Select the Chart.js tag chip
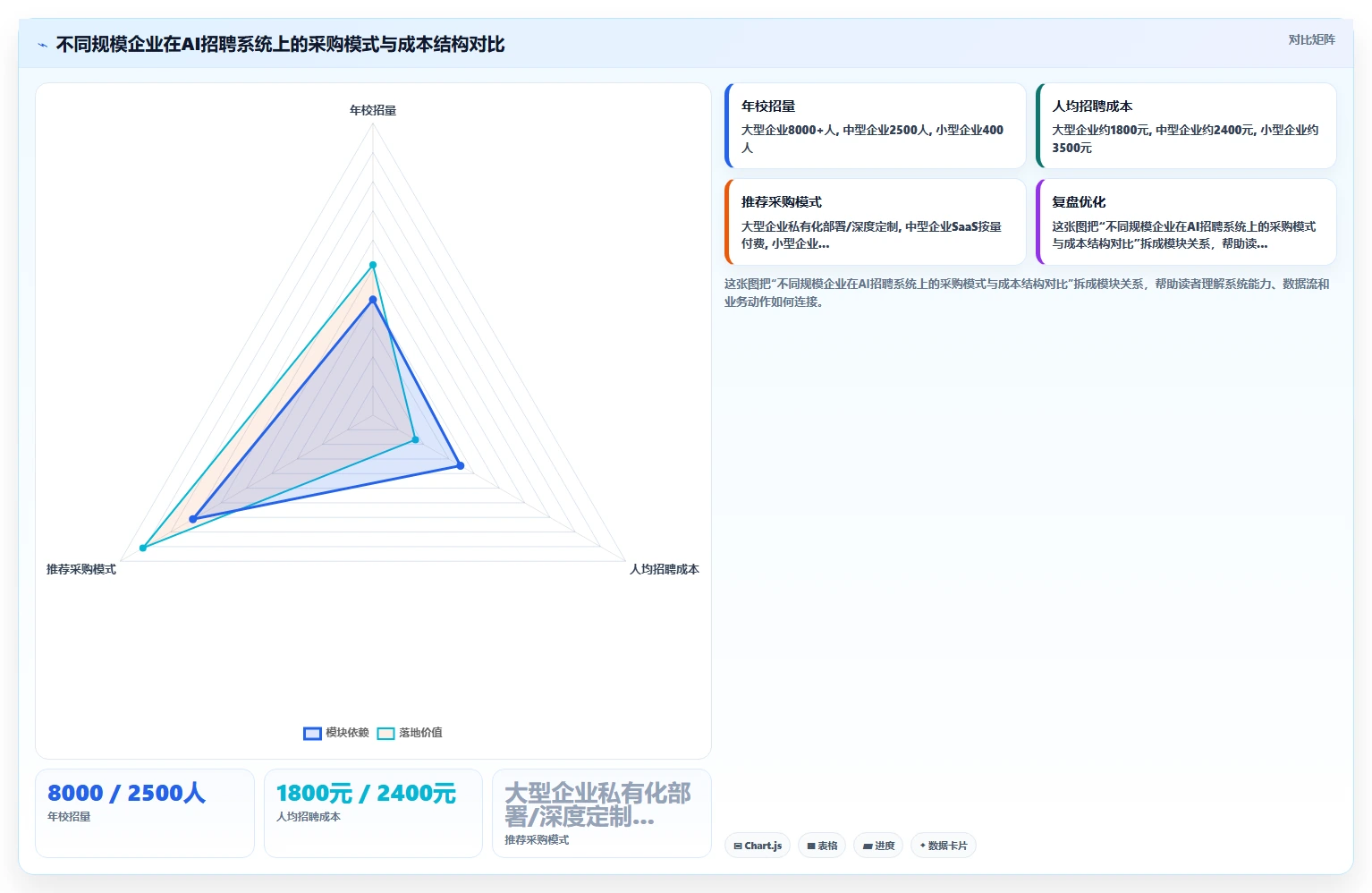Image resolution: width=1372 pixels, height=893 pixels. [x=758, y=846]
